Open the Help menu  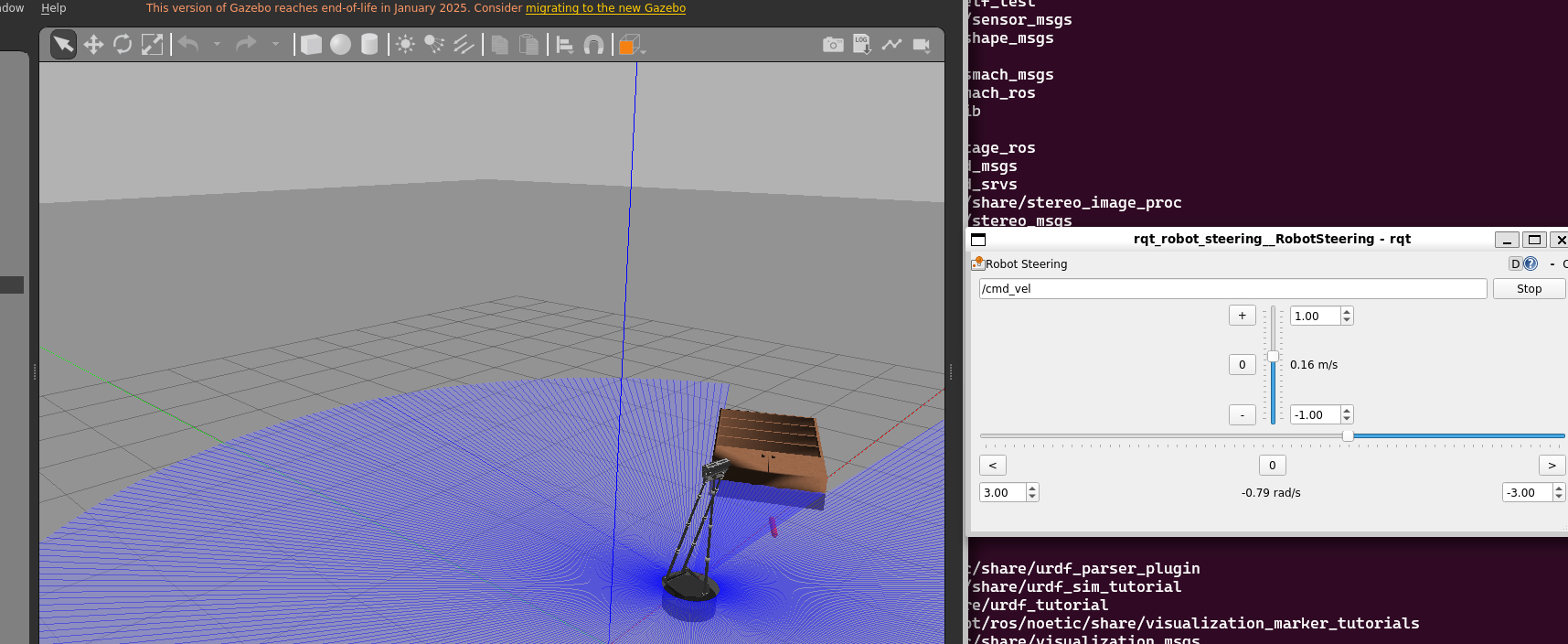(x=53, y=7)
